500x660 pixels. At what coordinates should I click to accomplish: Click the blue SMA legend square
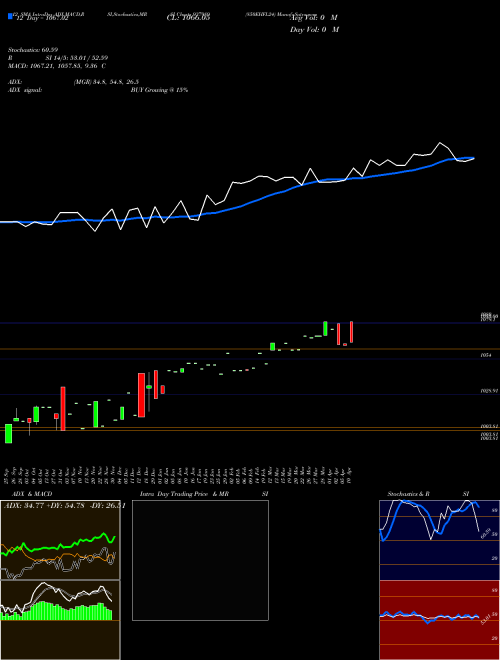[10, 16]
